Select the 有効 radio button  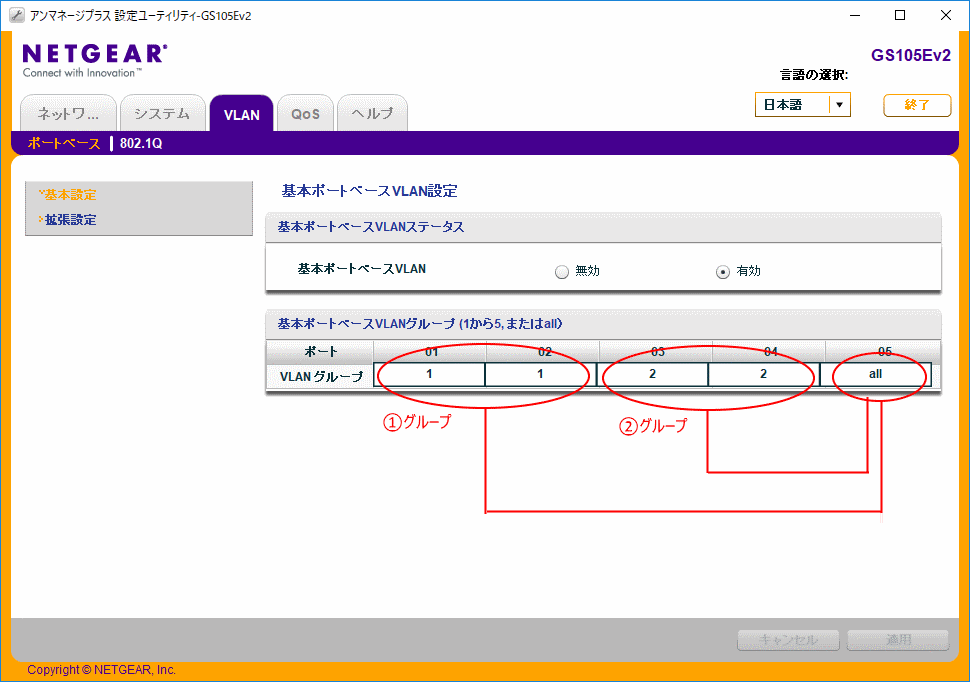coord(723,272)
